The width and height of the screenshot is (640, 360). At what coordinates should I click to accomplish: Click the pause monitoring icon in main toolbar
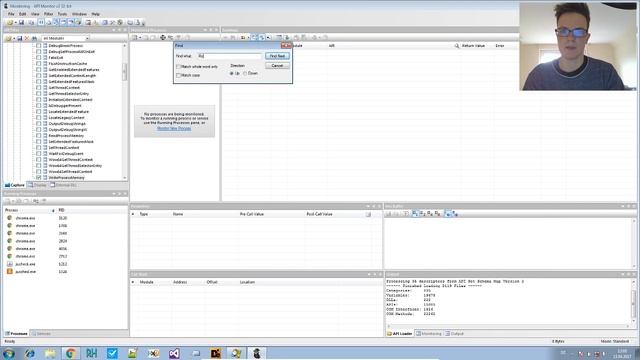(x=41, y=22)
